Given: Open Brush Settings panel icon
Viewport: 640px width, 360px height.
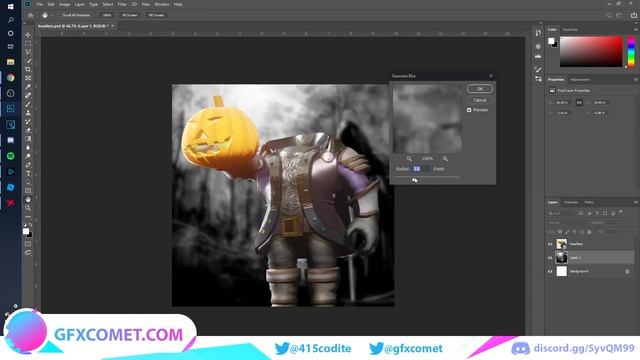Looking at the screenshot, I should click(538, 70).
